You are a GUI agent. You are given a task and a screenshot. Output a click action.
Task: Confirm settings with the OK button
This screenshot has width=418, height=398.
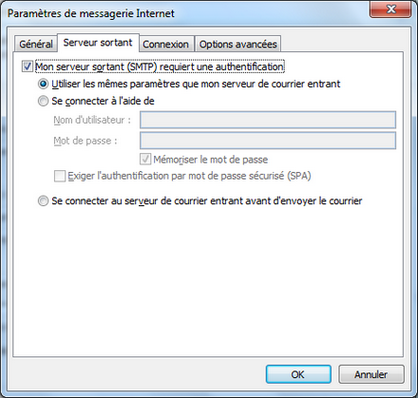[x=298, y=374]
